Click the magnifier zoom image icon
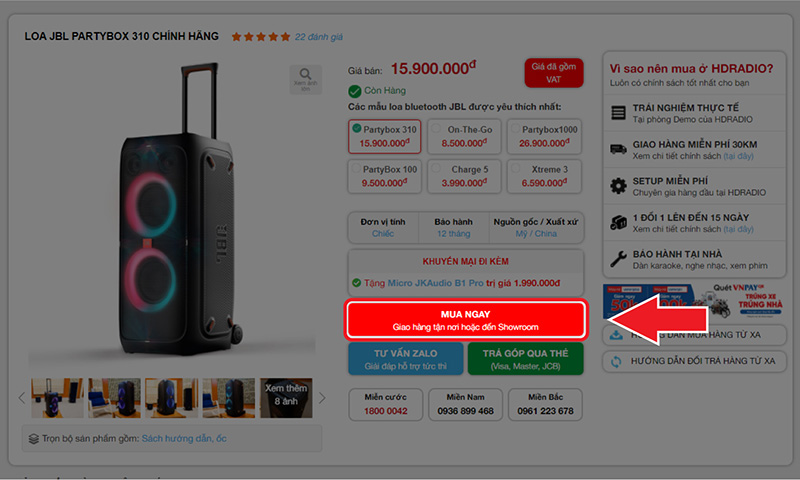Viewport: 800px width, 480px height. pyautogui.click(x=305, y=74)
